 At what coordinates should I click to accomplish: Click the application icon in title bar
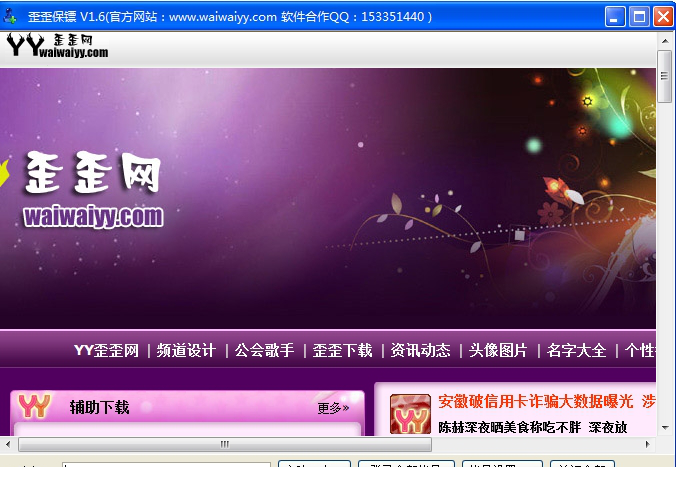tap(10, 16)
